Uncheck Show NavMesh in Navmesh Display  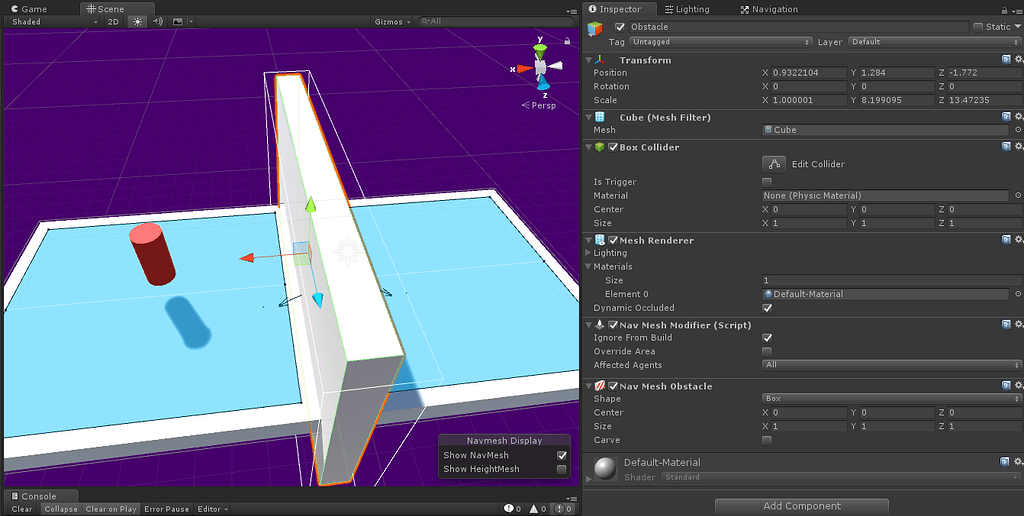point(561,455)
